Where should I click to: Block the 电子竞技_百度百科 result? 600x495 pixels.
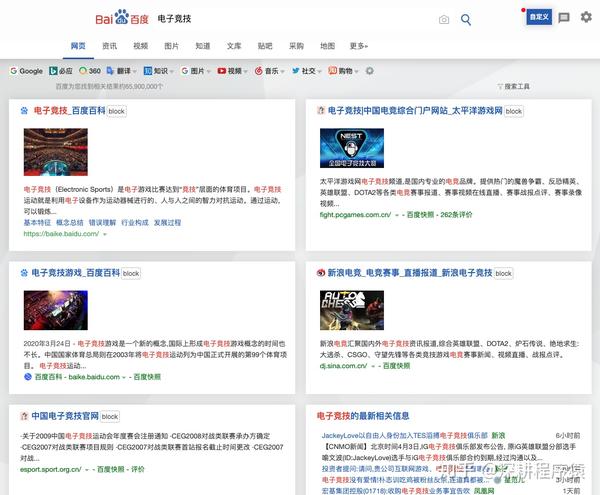[x=116, y=111]
